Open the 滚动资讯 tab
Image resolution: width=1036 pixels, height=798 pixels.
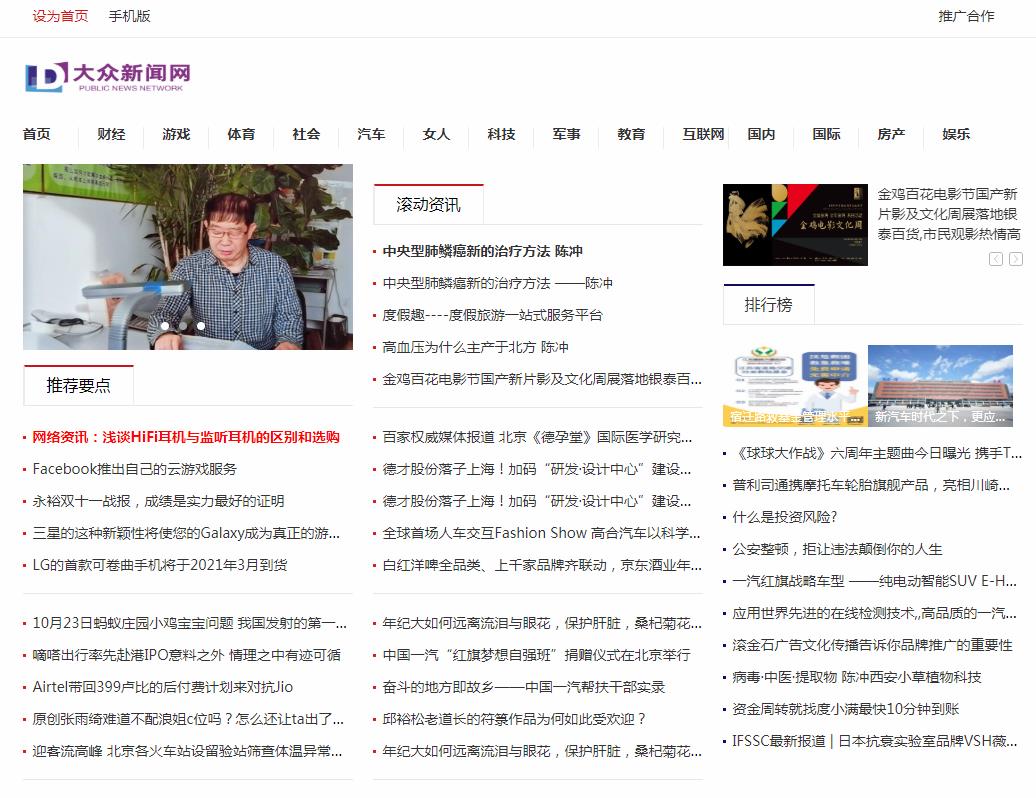click(428, 205)
